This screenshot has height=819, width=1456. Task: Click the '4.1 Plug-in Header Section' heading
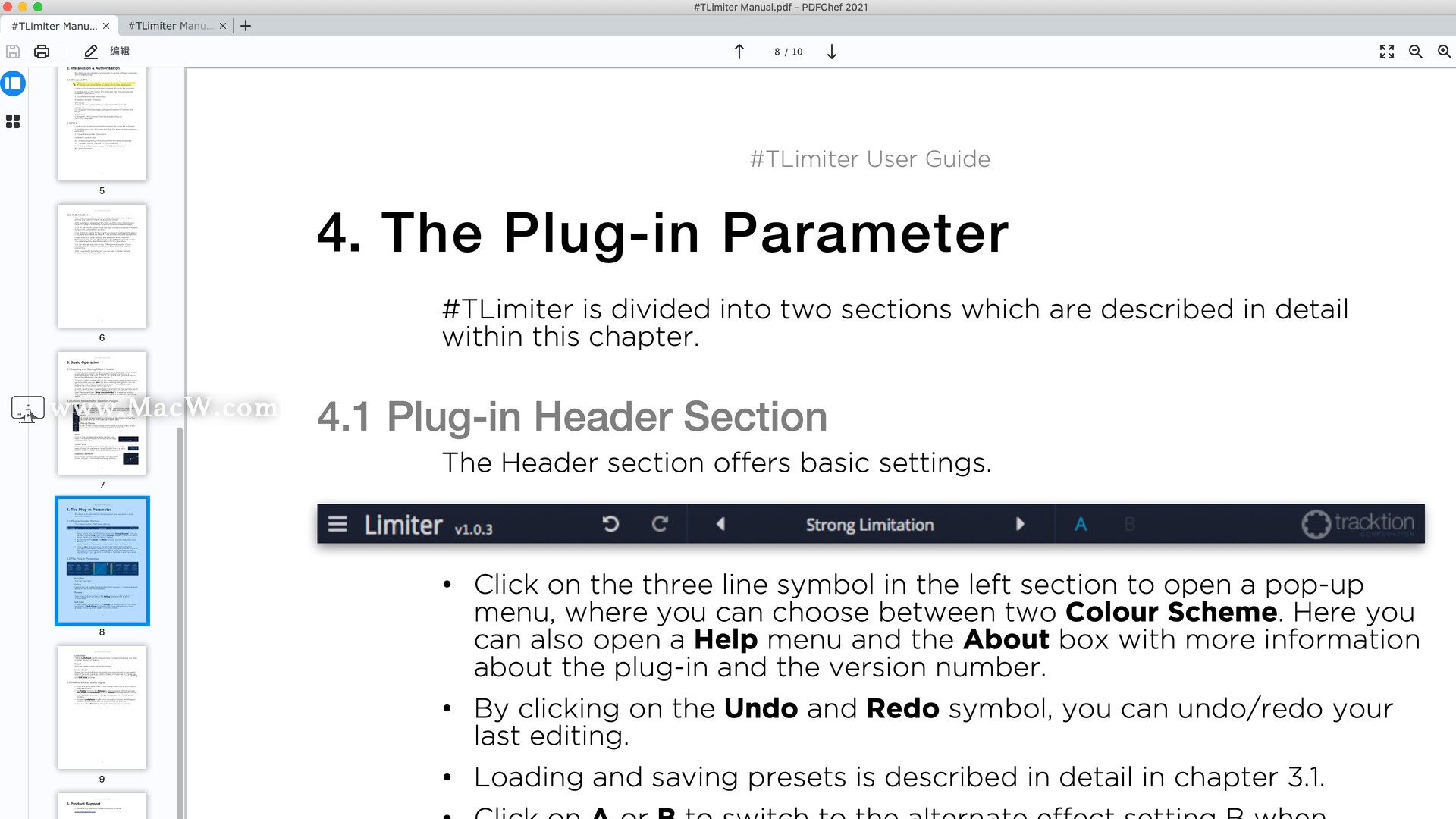pyautogui.click(x=573, y=416)
